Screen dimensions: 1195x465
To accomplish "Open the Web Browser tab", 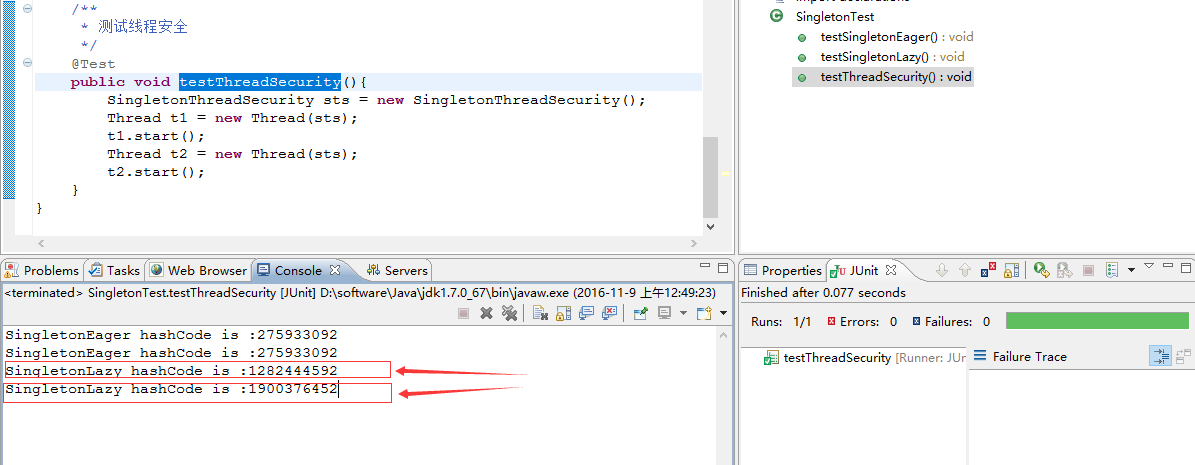I will [x=200, y=271].
